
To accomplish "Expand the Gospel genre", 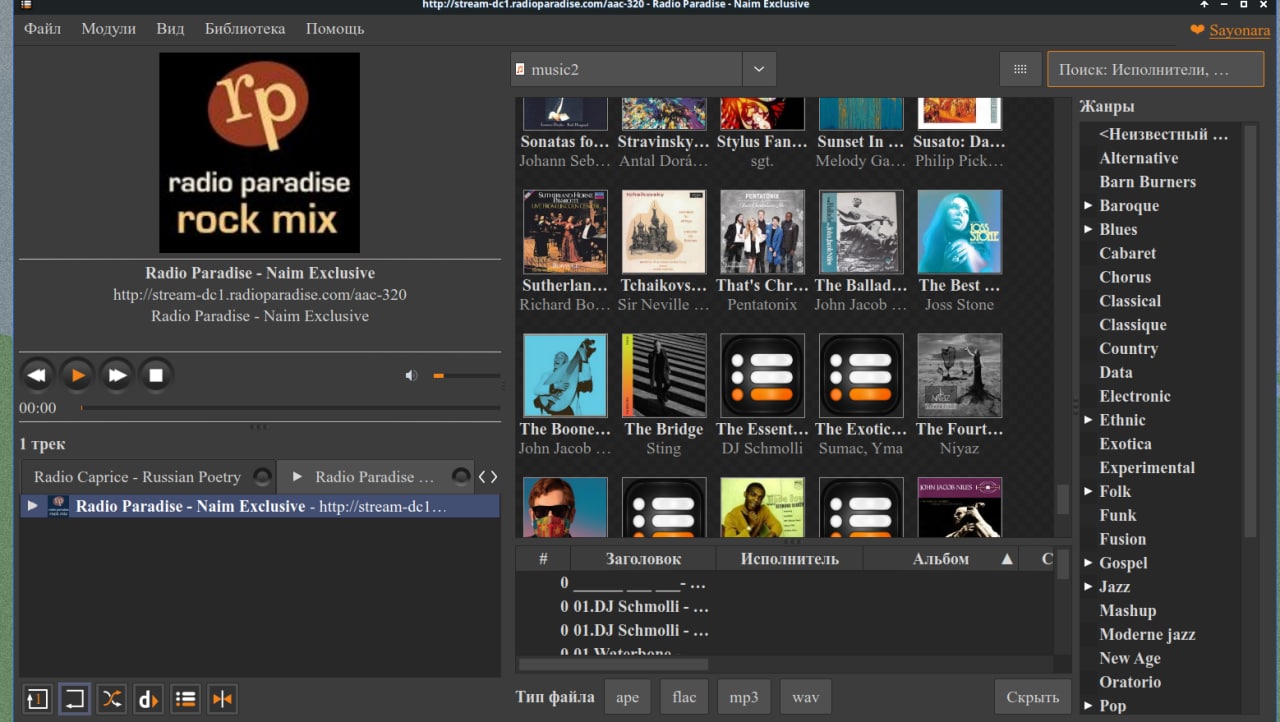I will coord(1088,563).
